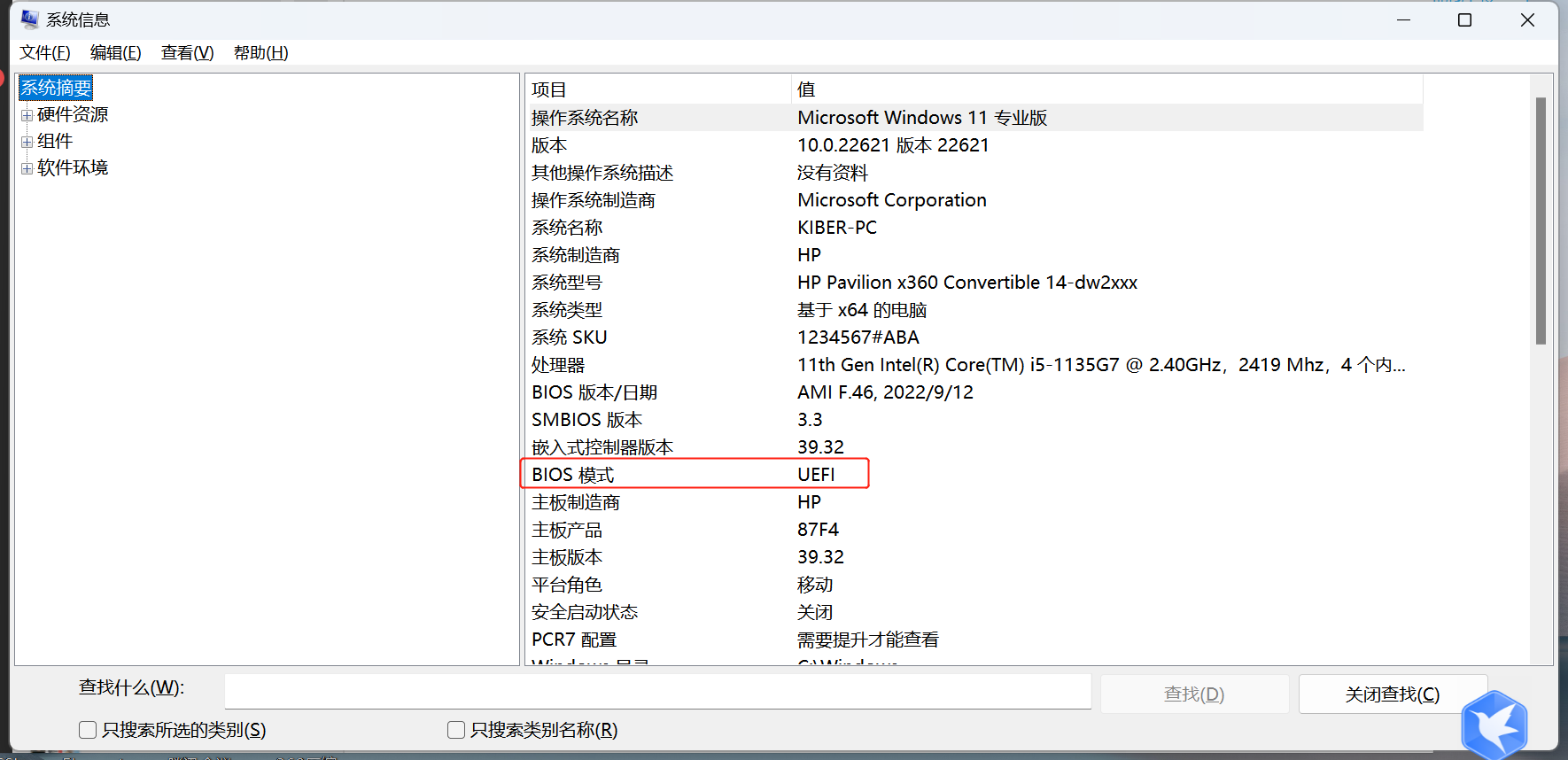Image resolution: width=1568 pixels, height=760 pixels.
Task: Click value 10.0.22621 版本 22621
Action: click(893, 145)
